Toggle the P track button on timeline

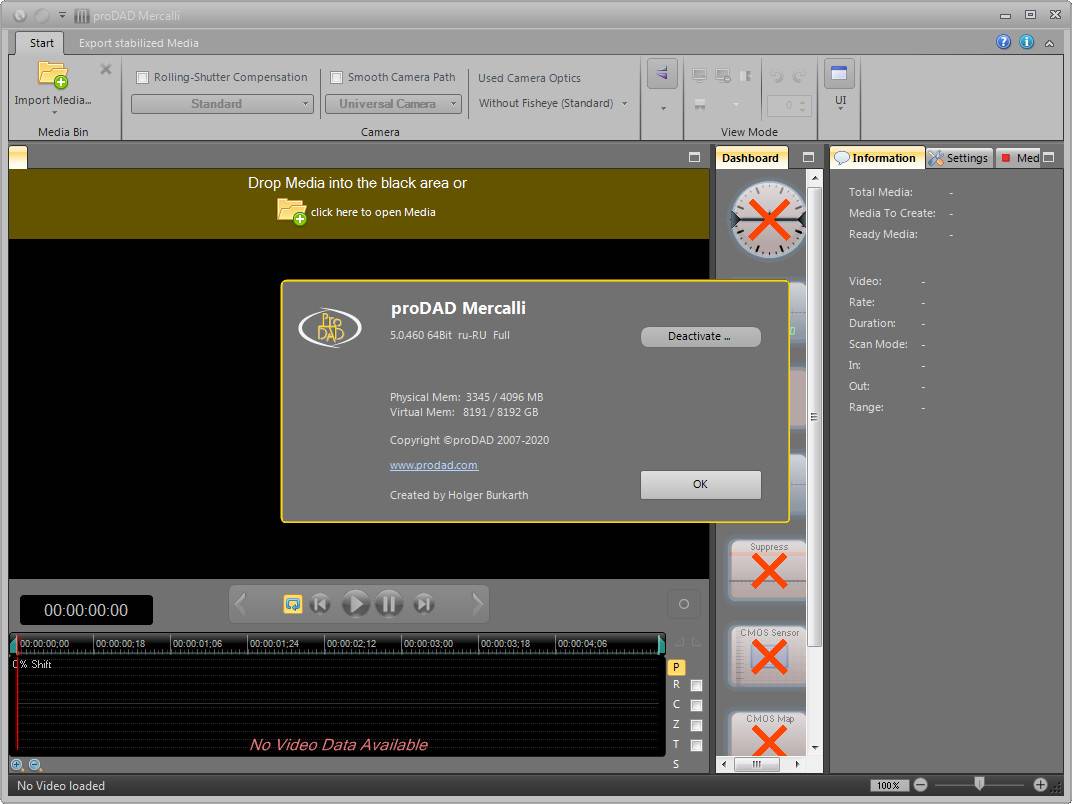coord(675,667)
